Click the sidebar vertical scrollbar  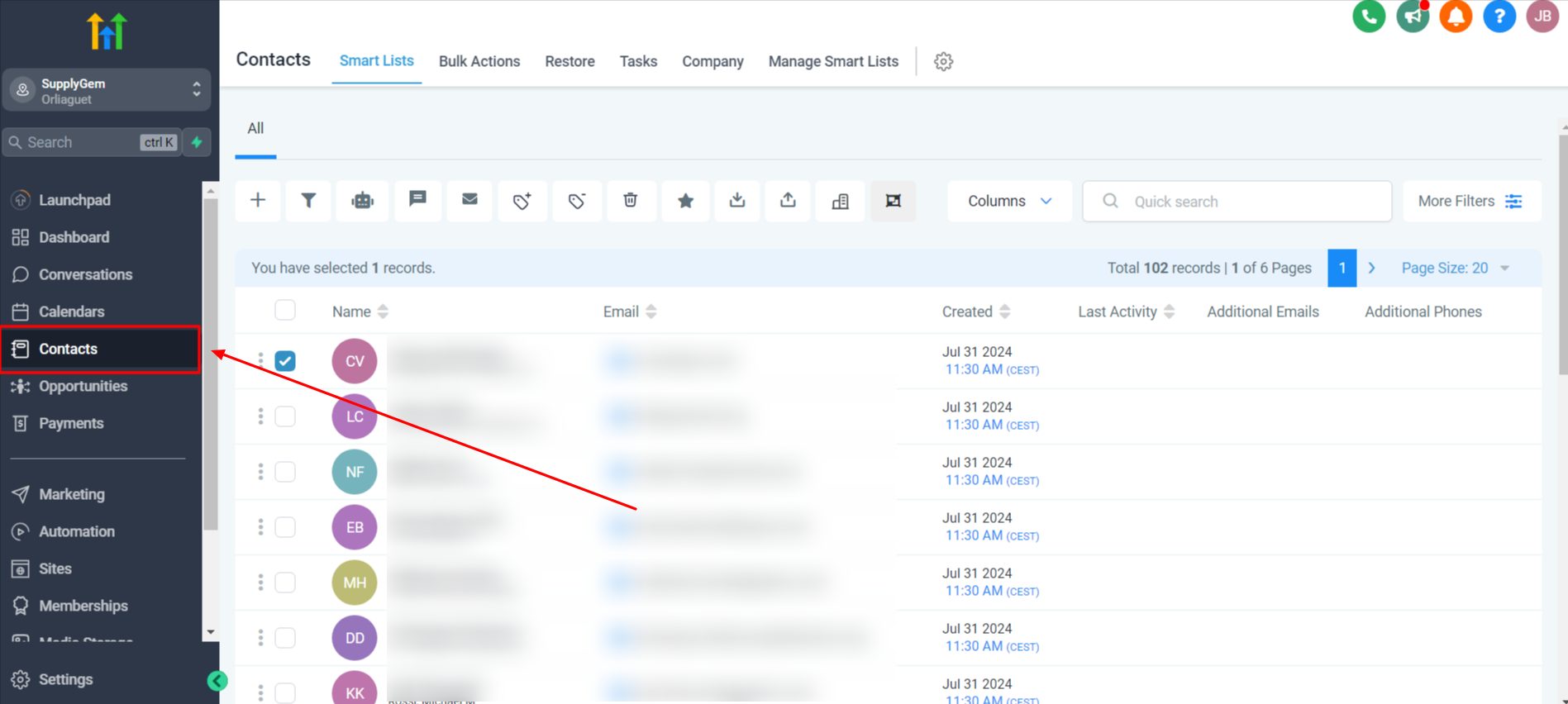click(211, 364)
